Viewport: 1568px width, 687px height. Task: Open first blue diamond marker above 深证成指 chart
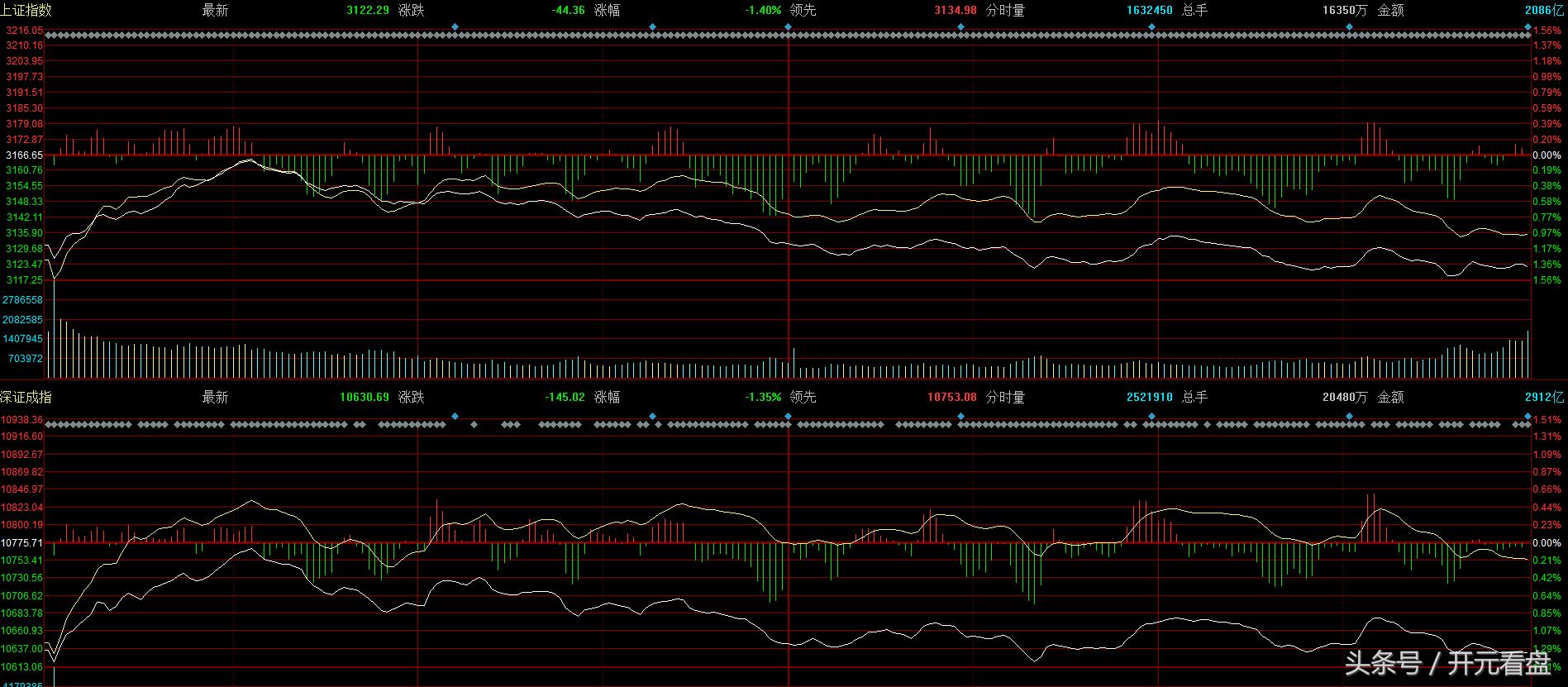455,416
